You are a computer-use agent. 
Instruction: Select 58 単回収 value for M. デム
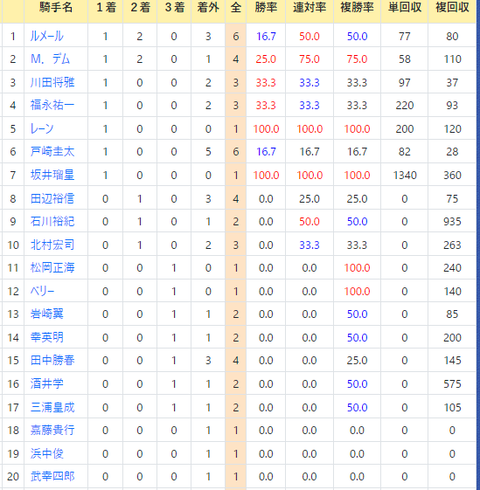coord(405,59)
